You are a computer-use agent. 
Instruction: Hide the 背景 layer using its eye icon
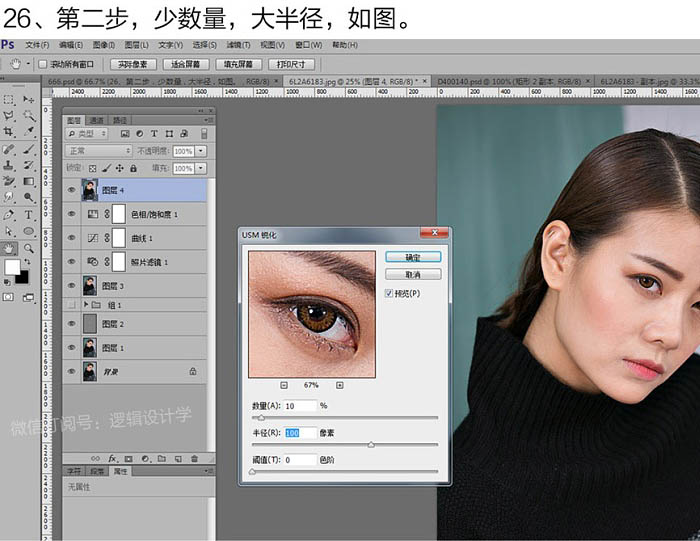[71, 370]
